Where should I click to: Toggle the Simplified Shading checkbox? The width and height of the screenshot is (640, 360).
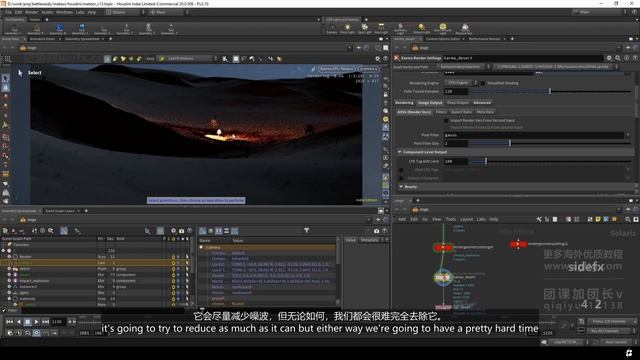[483, 83]
